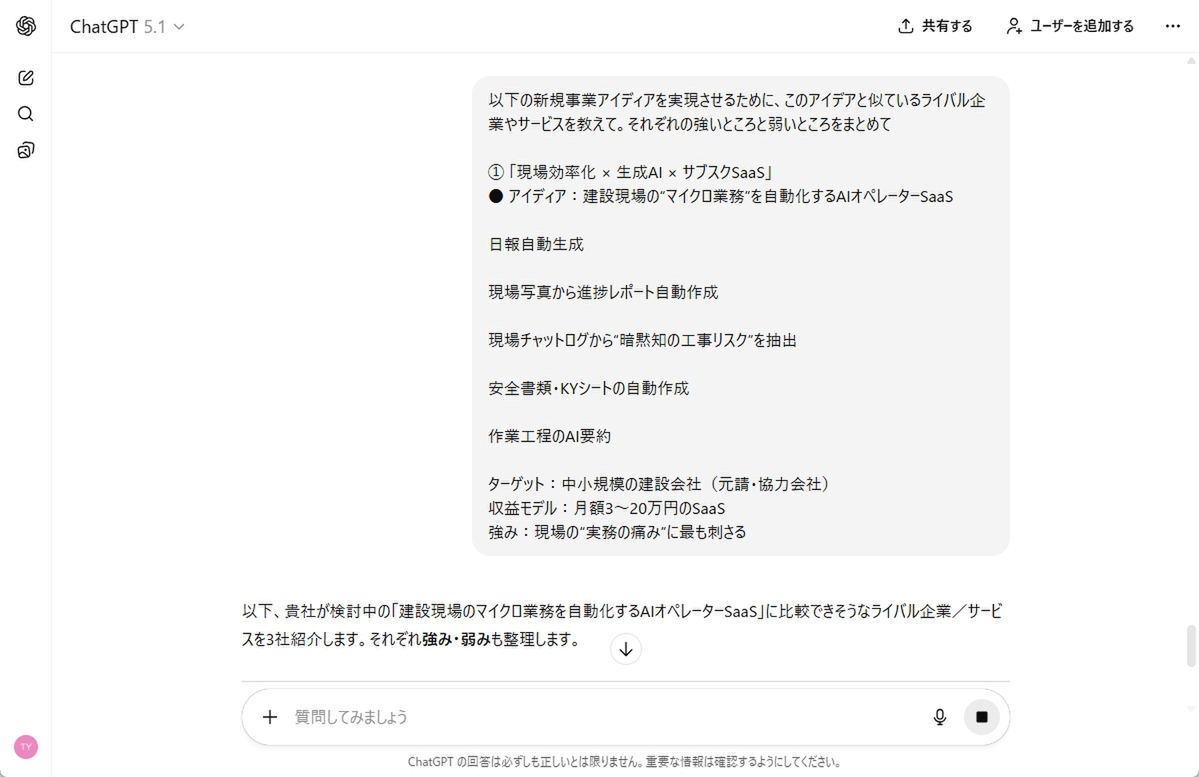The width and height of the screenshot is (1199, 777).
Task: Open the three-dot more options menu
Action: pyautogui.click(x=1173, y=26)
